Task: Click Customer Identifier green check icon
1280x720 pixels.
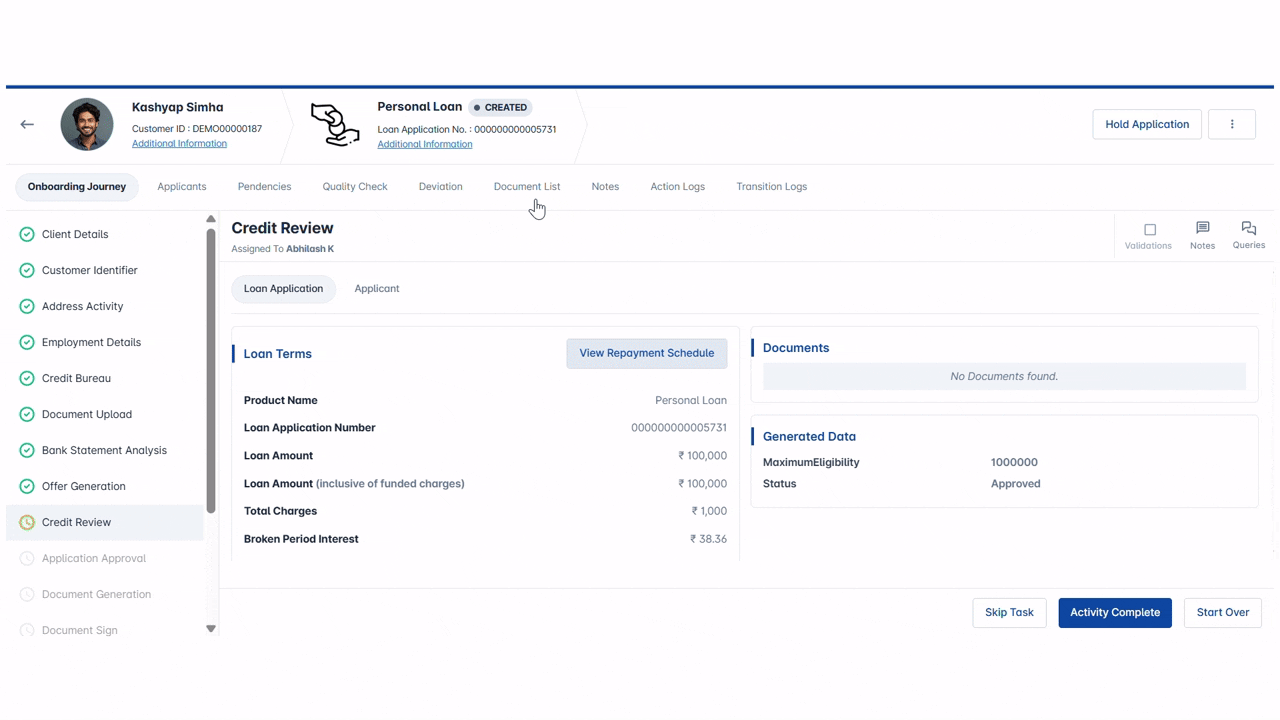Action: click(27, 270)
